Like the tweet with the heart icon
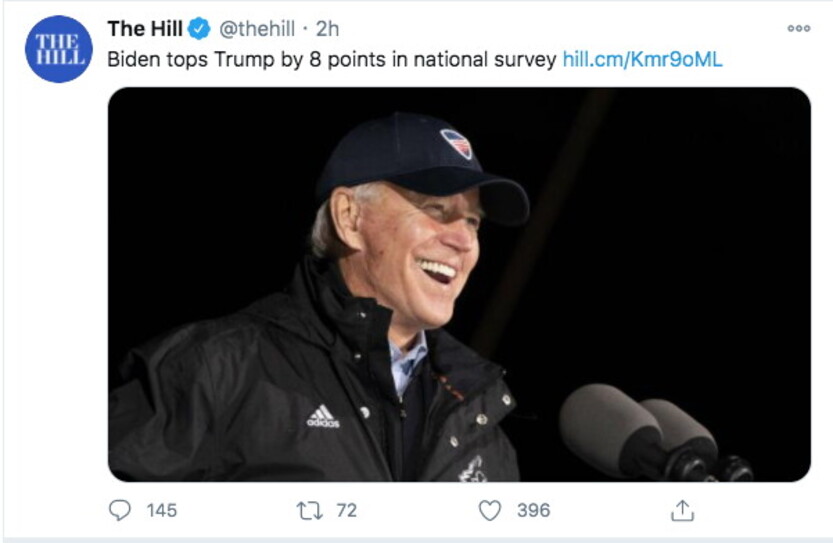 point(489,510)
